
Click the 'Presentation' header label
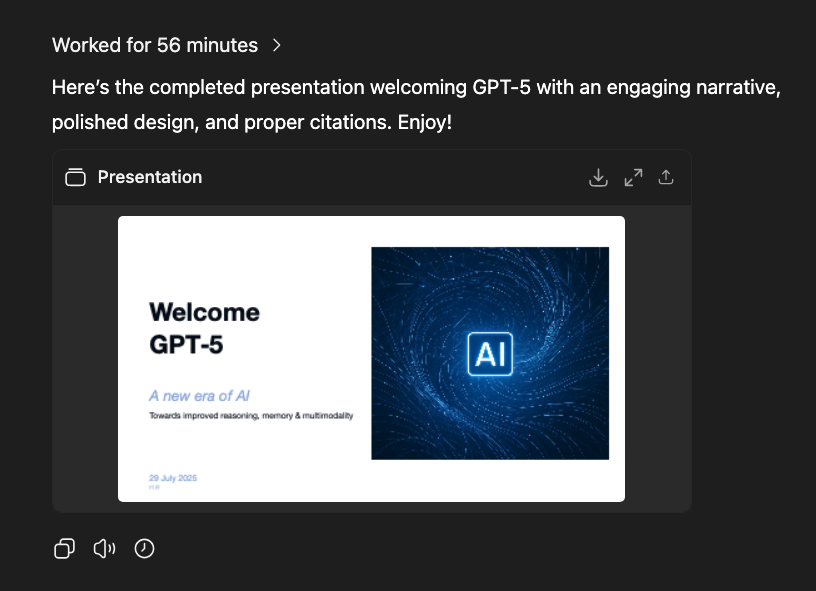coord(150,177)
